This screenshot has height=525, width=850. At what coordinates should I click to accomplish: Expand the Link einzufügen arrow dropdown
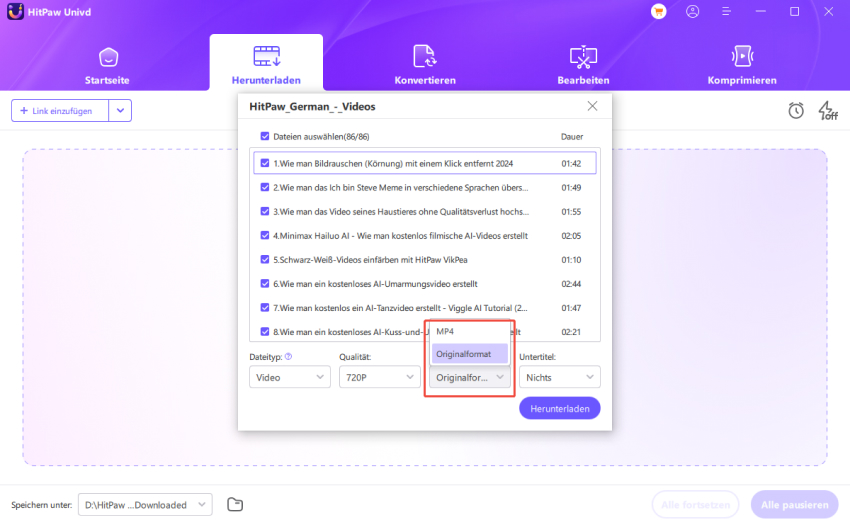pyautogui.click(x=120, y=111)
